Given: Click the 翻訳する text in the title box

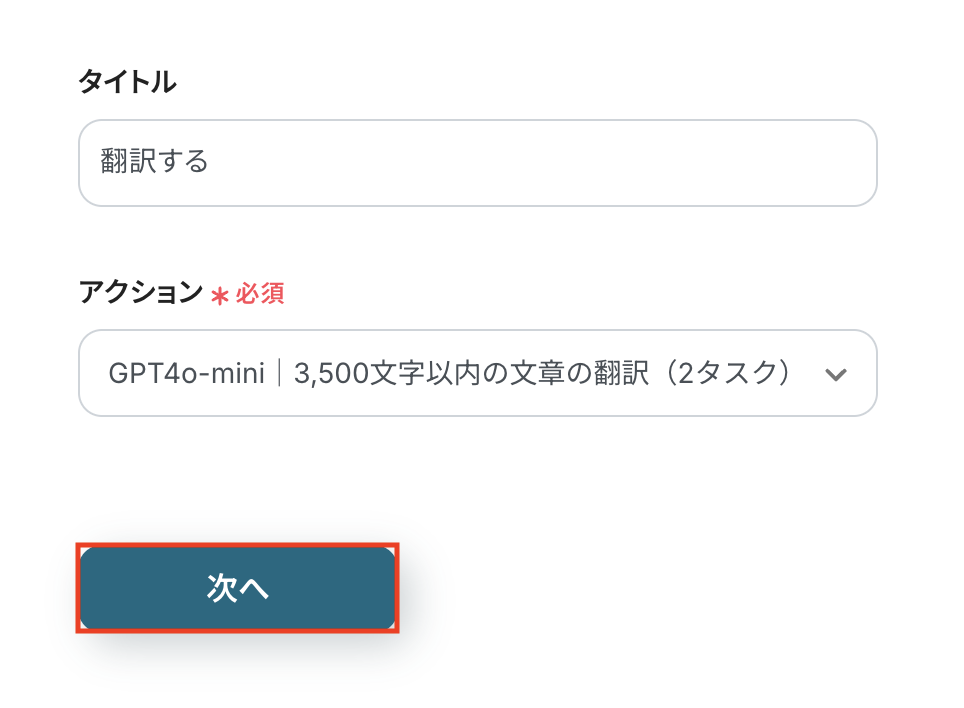Looking at the screenshot, I should click(x=154, y=162).
